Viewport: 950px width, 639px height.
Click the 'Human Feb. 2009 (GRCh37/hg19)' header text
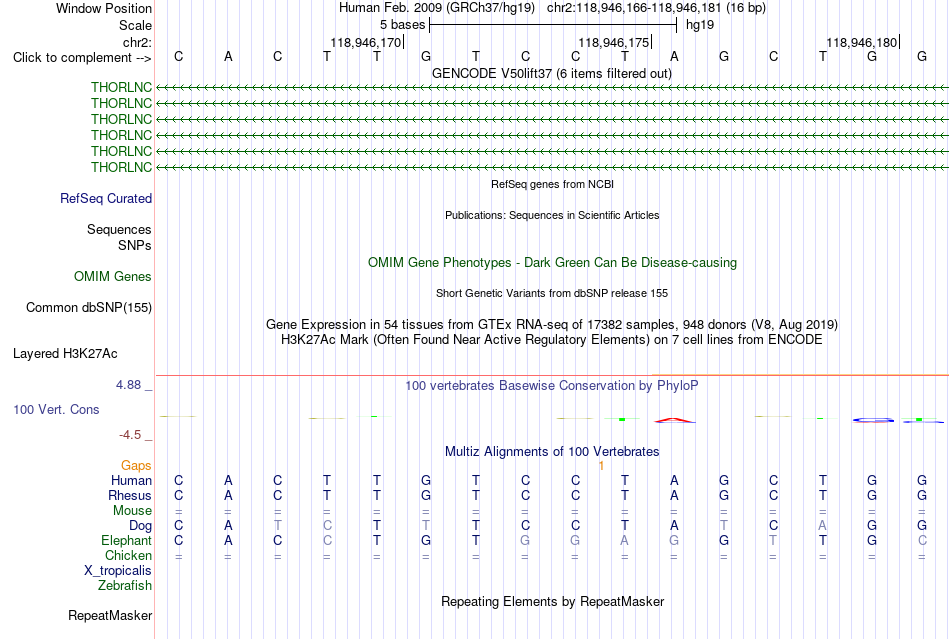pyautogui.click(x=437, y=8)
